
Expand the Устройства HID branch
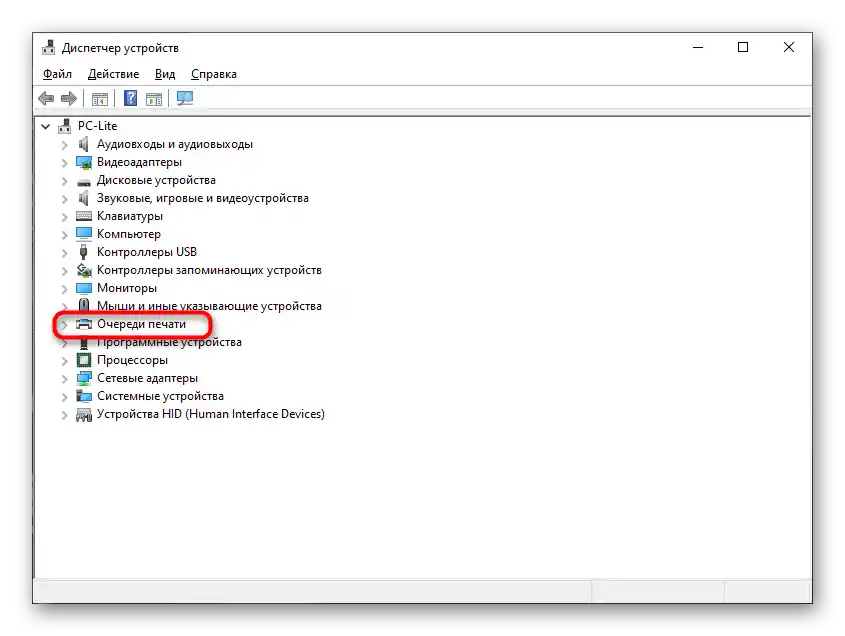click(x=65, y=415)
